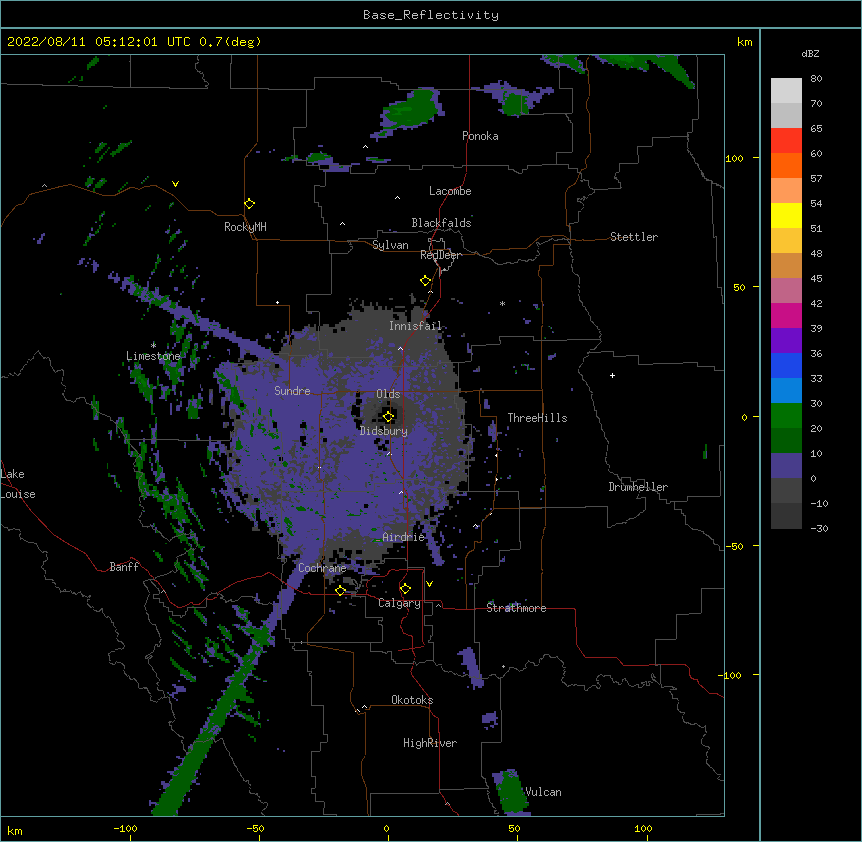Viewport: 862px width, 842px height.
Task: Click the Lacombe city label
Action: pyautogui.click(x=450, y=191)
